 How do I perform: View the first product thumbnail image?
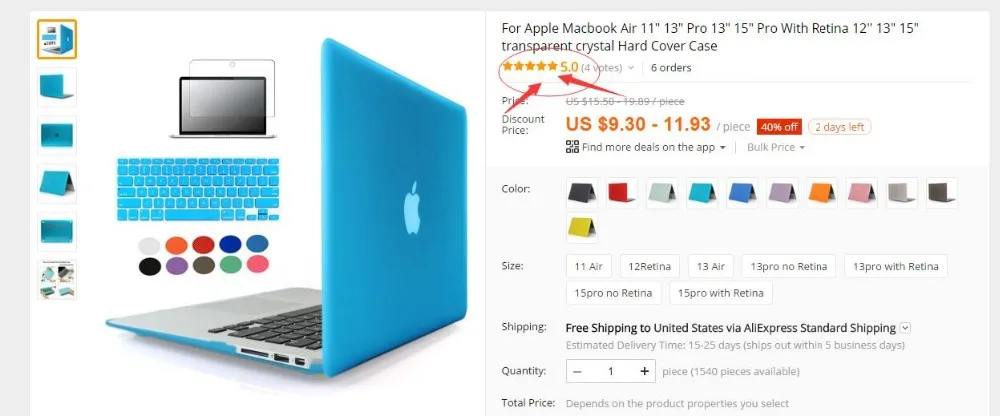click(57, 39)
